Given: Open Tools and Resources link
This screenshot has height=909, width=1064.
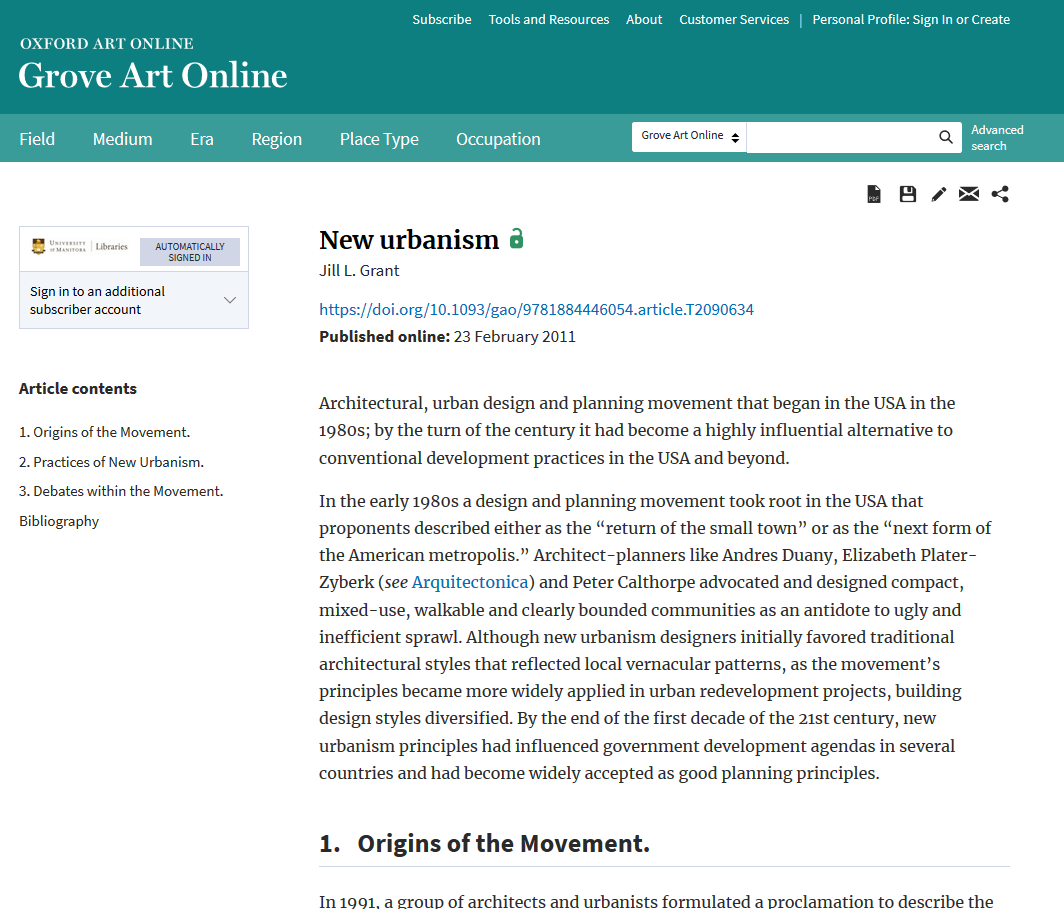Looking at the screenshot, I should point(548,20).
